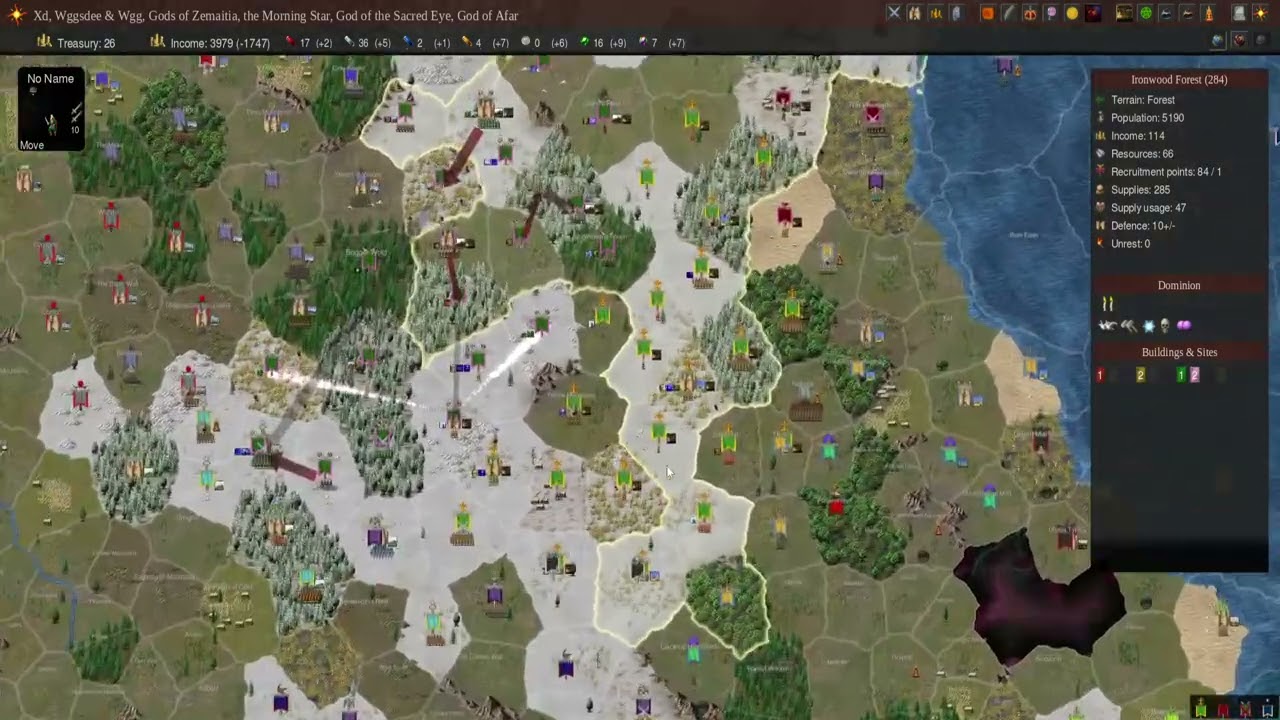Click the three gold figures icon in top toolbar
This screenshot has height=720, width=1280.
point(936,13)
